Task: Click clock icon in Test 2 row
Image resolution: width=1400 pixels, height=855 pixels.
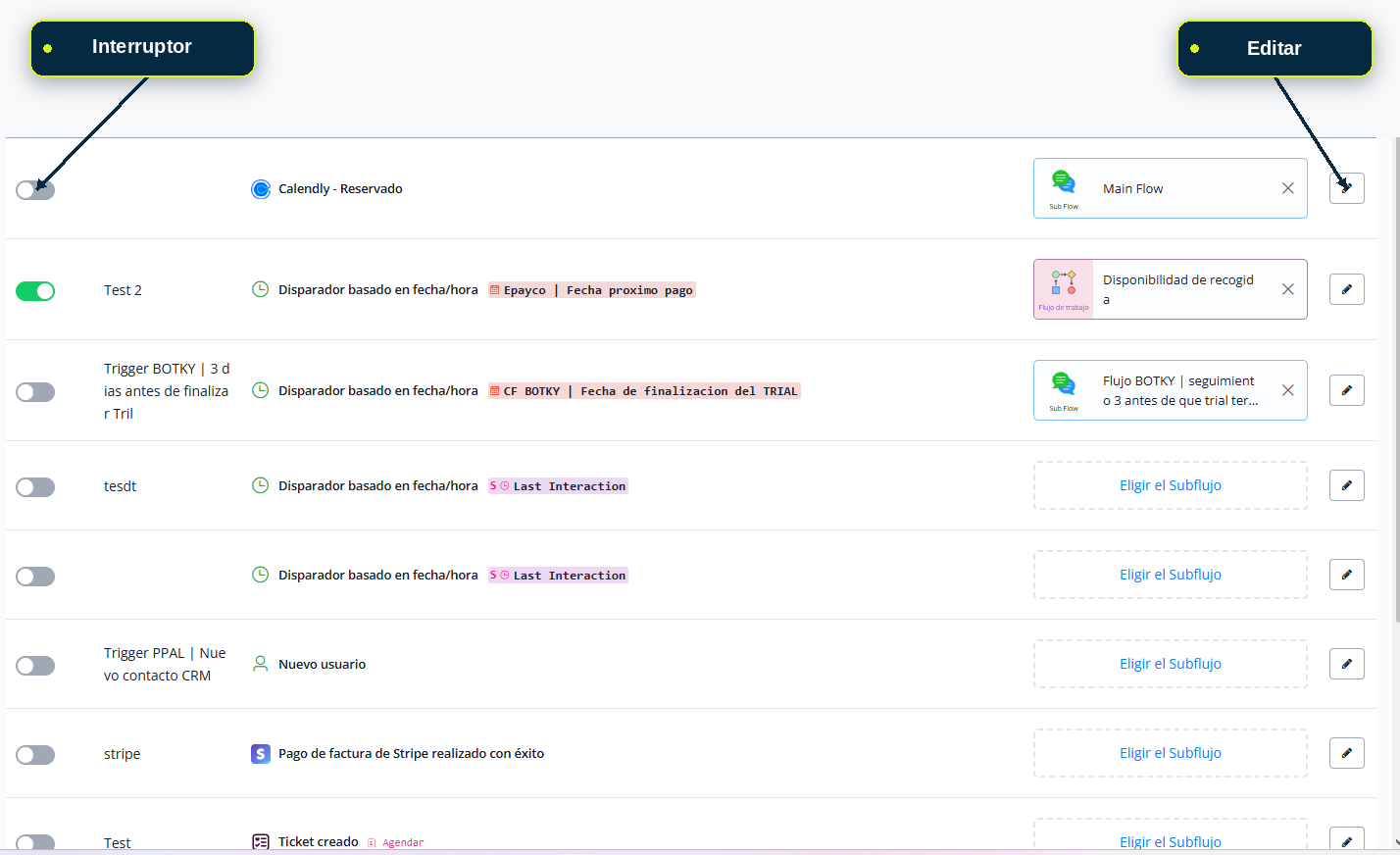Action: [x=261, y=289]
